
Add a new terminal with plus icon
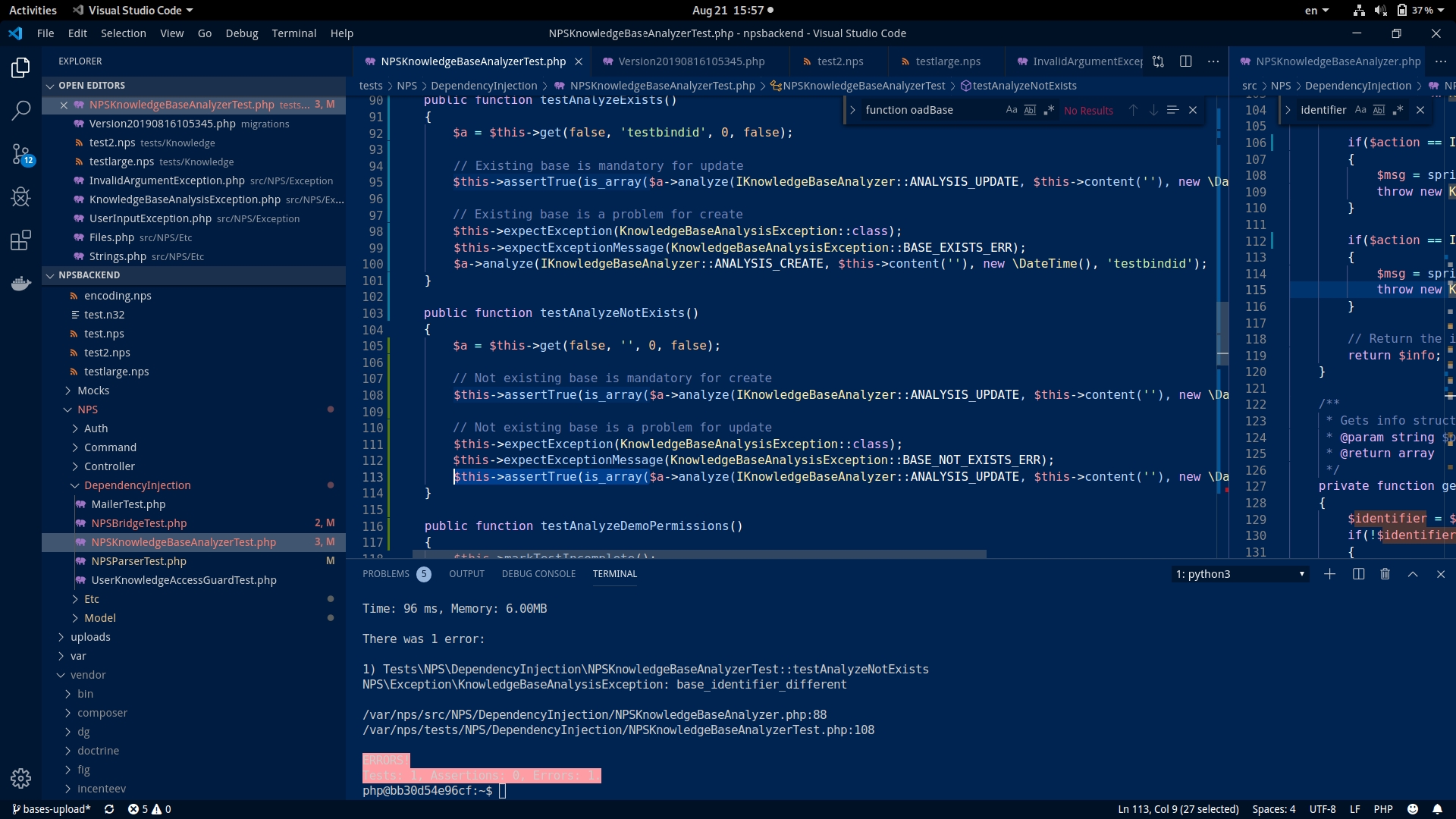[x=1329, y=574]
